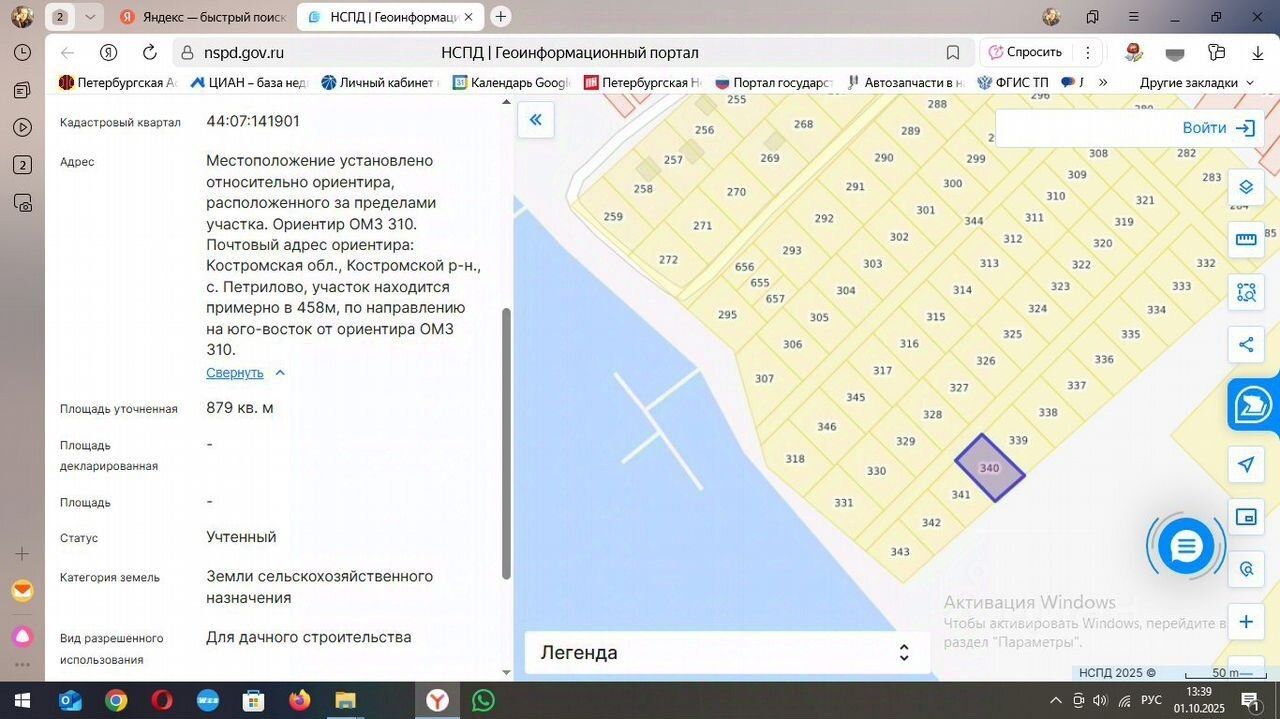Select the ruler measurement tool

point(1246,239)
